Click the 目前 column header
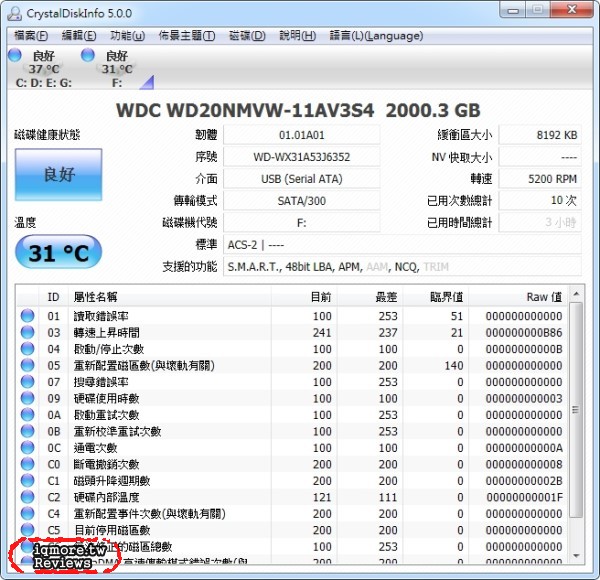The height and width of the screenshot is (580, 600). (x=304, y=297)
